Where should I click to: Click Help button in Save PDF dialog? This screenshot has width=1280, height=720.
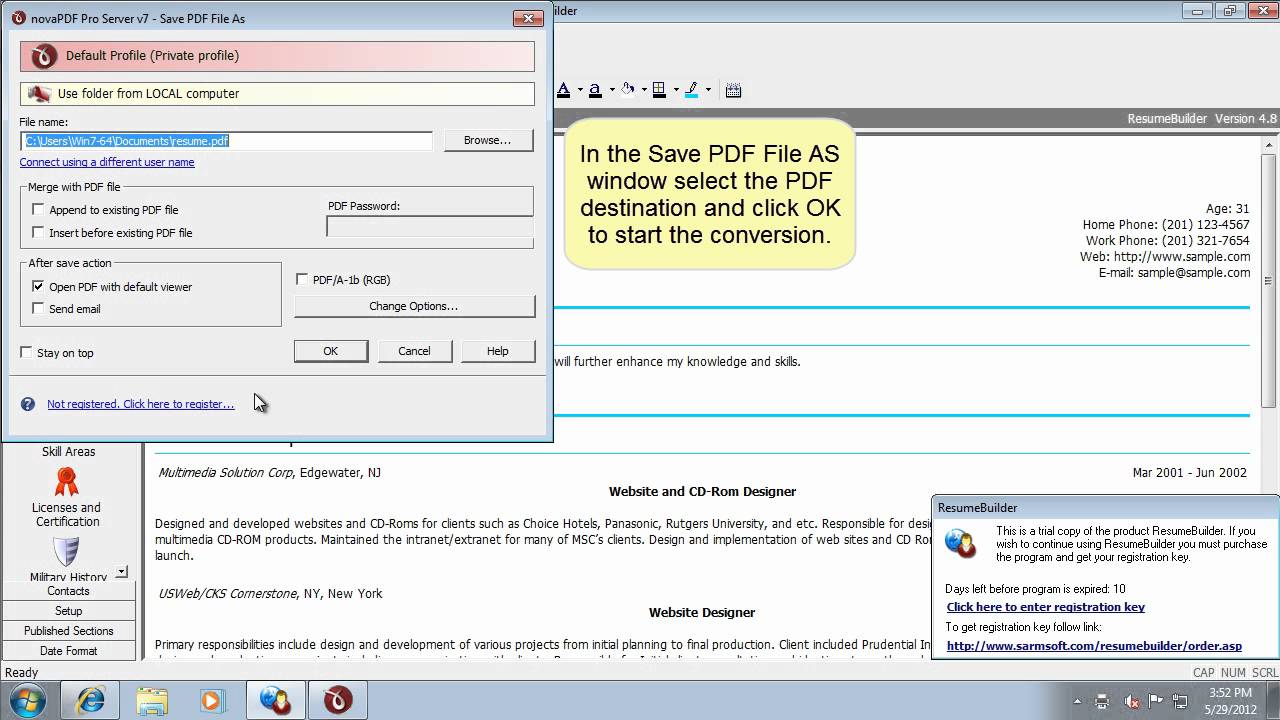click(x=498, y=351)
